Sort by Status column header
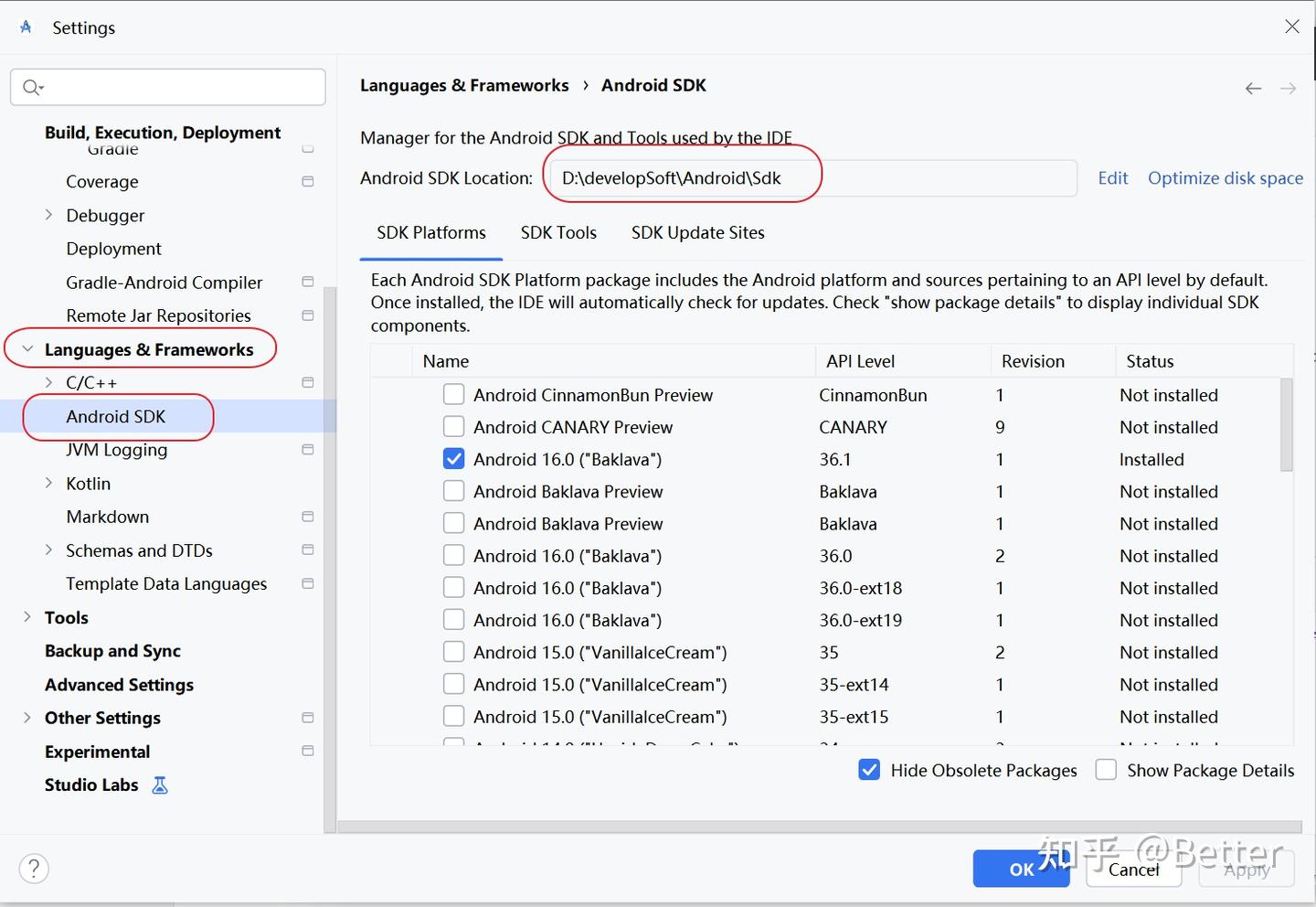The height and width of the screenshot is (907, 1316). 1204,361
